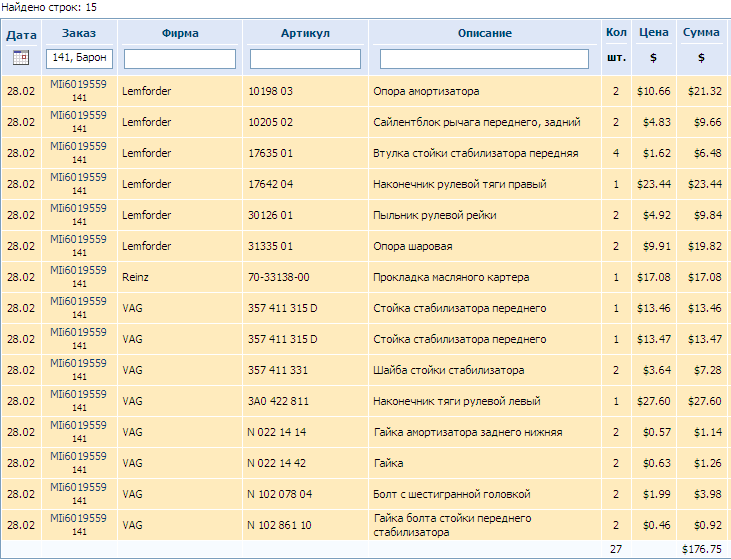
Task: Click price $0.57
Action: [x=656, y=432]
